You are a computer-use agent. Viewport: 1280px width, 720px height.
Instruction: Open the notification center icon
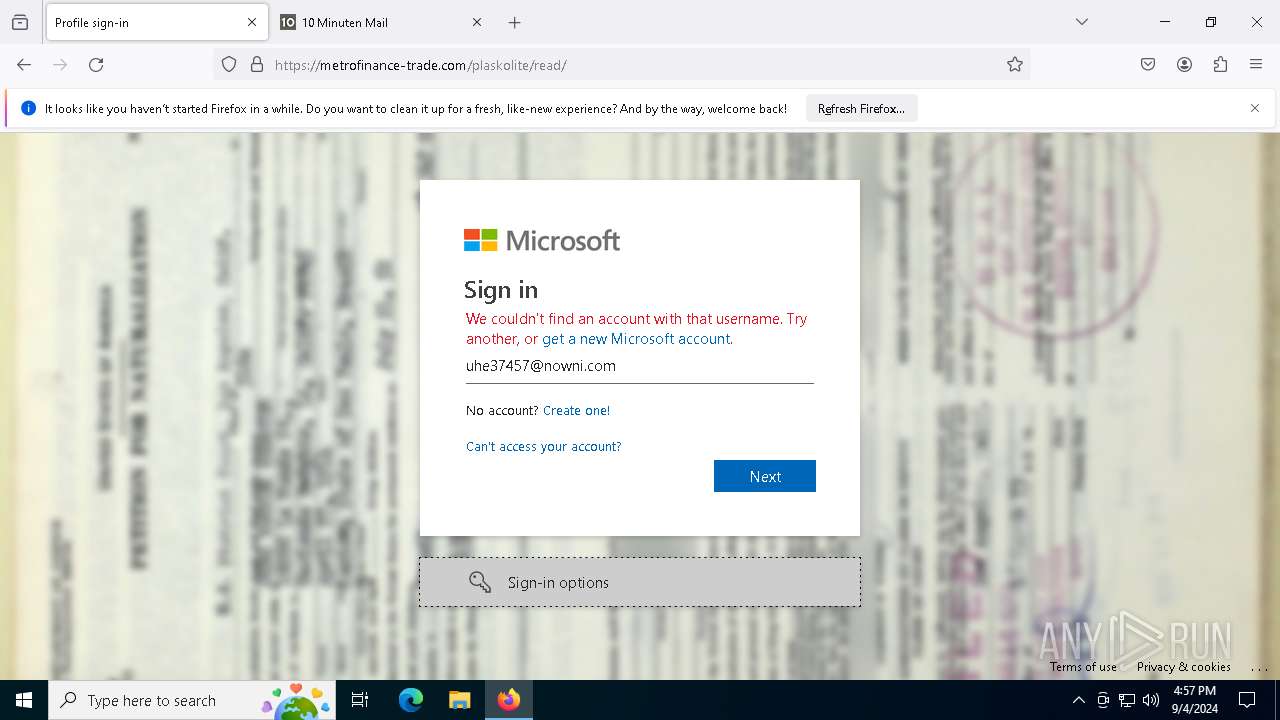point(1247,700)
